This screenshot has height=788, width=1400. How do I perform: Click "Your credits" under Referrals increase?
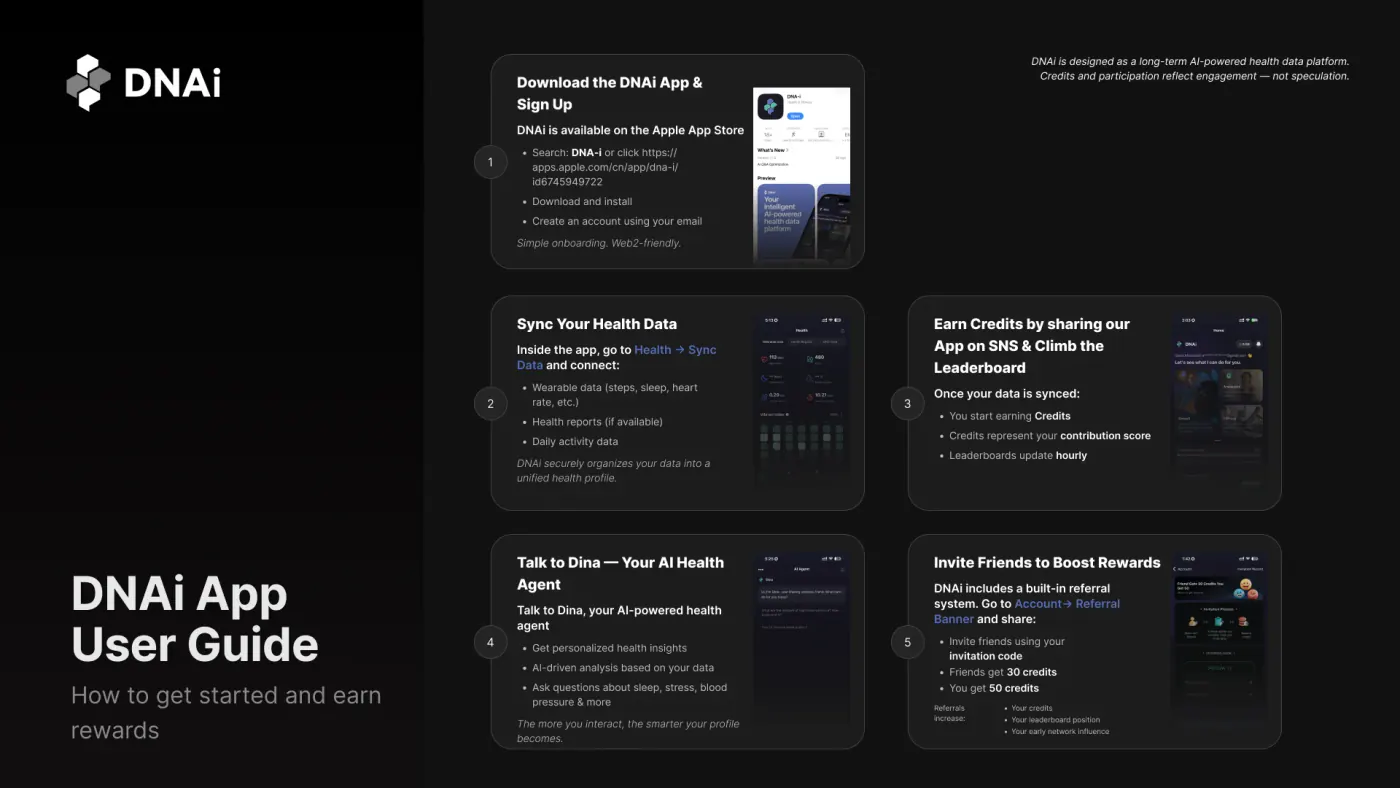(1032, 708)
